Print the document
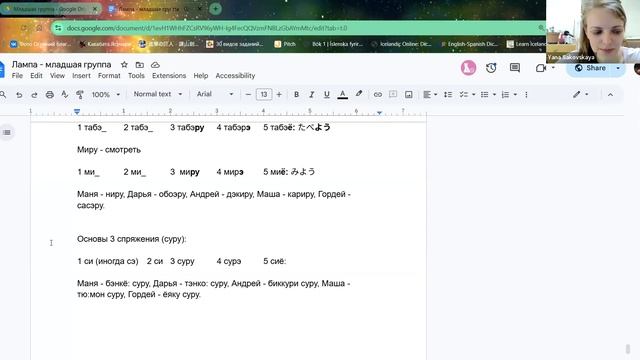Screen dimensions: 640x360 click(x=49, y=95)
